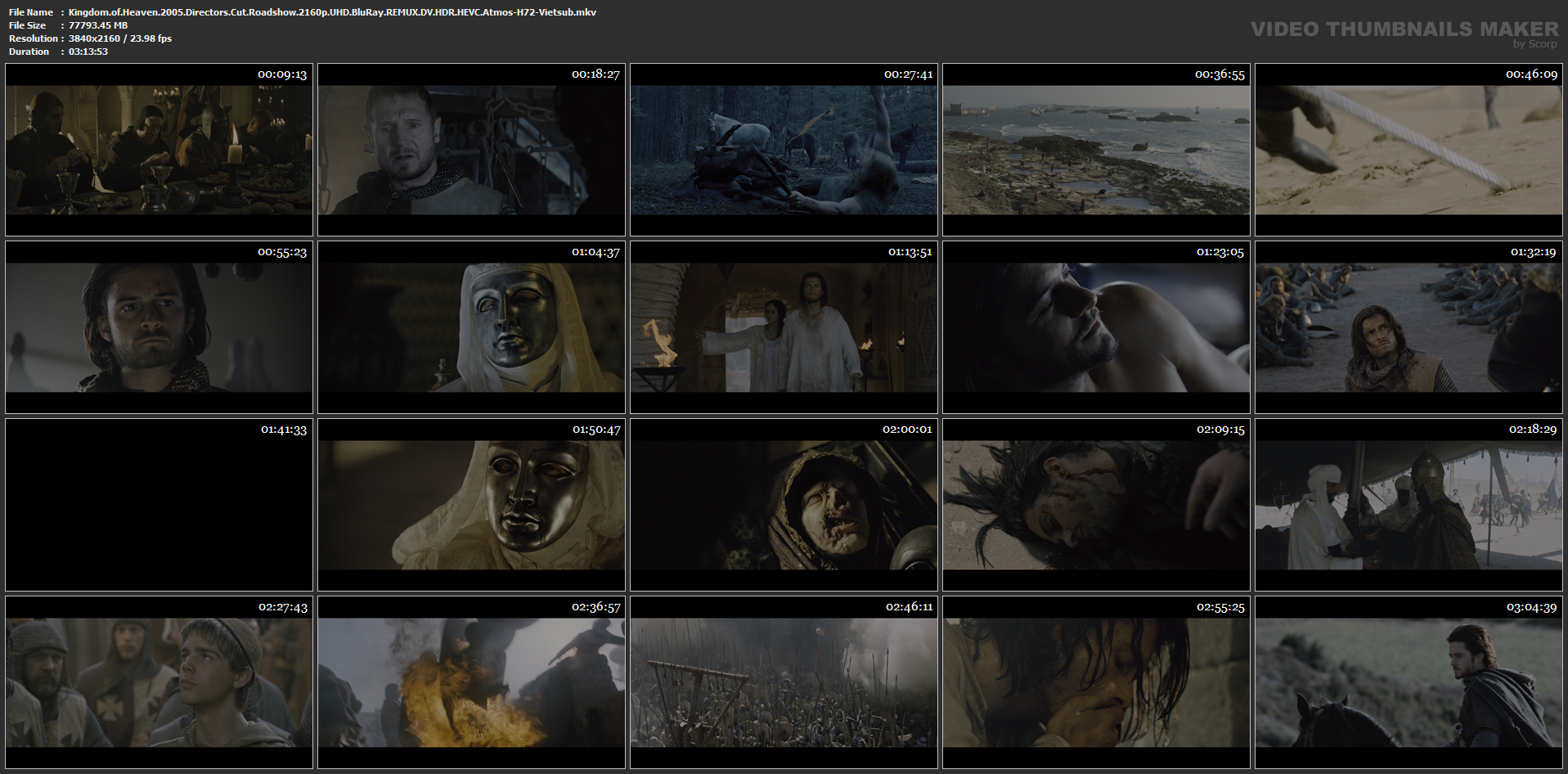
Task: Click the file size value 77793.45 MB
Action: pyautogui.click(x=98, y=25)
